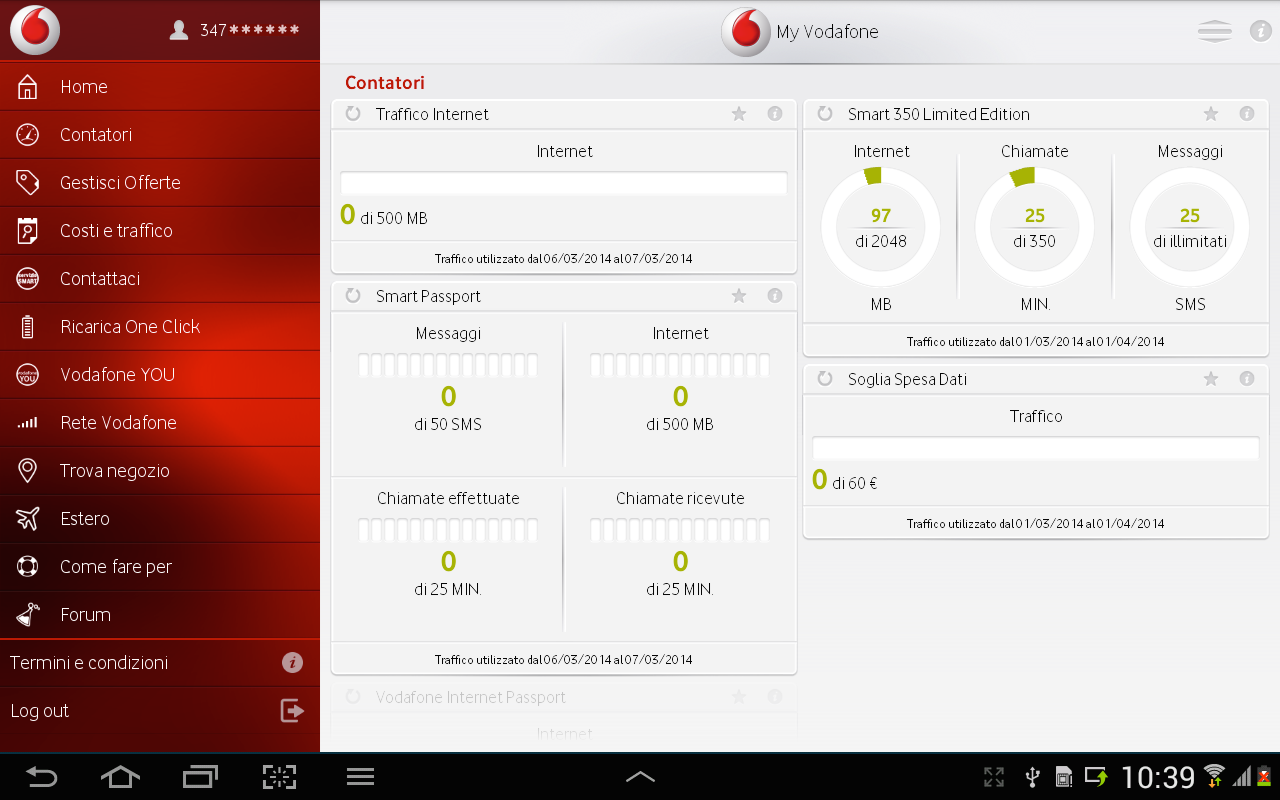Click info icon on Soglia Spesa Dati
Viewport: 1280px width, 800px height.
[1247, 379]
